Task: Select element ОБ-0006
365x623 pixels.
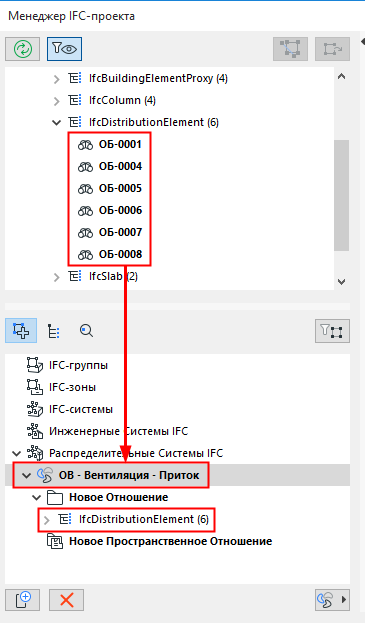Action: point(120,210)
